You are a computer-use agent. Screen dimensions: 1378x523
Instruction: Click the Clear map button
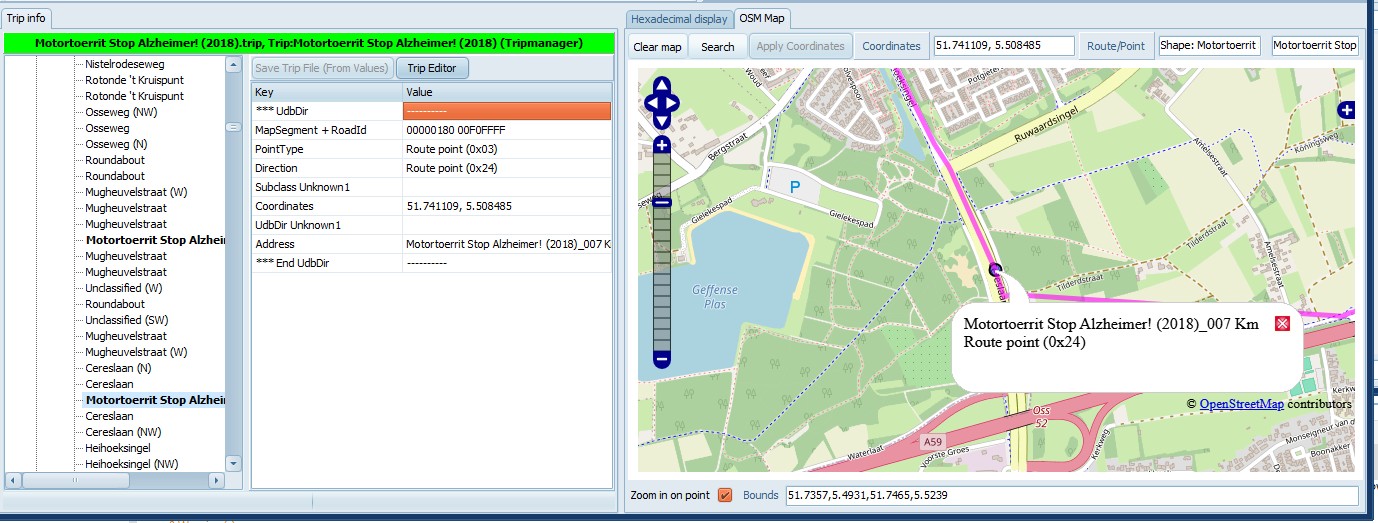pyautogui.click(x=658, y=46)
